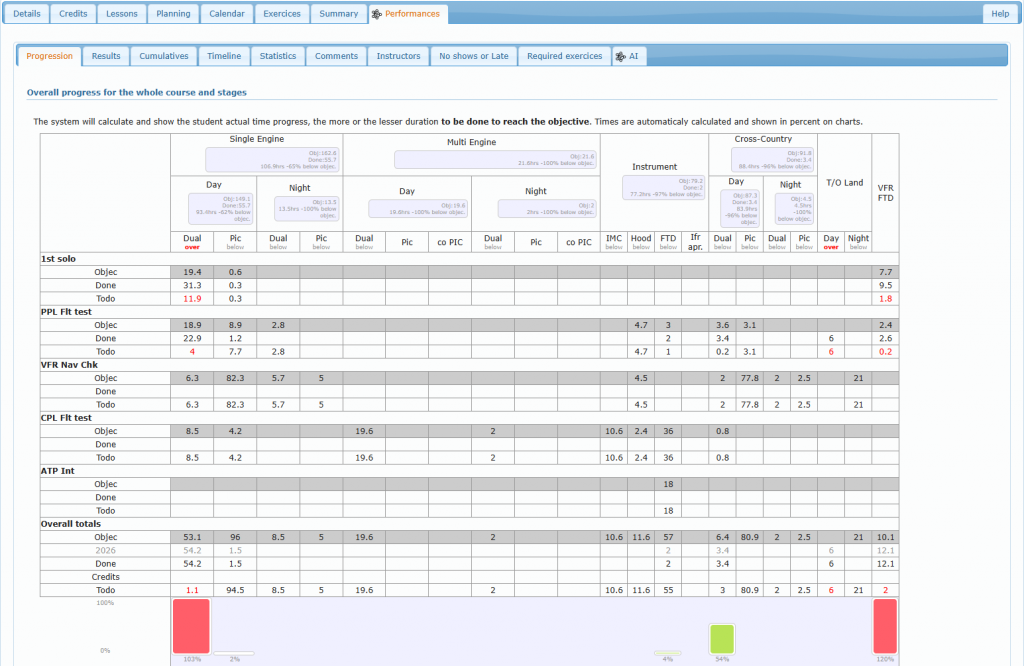Click the 22.9 Done value in PPL Flt test

[192, 338]
